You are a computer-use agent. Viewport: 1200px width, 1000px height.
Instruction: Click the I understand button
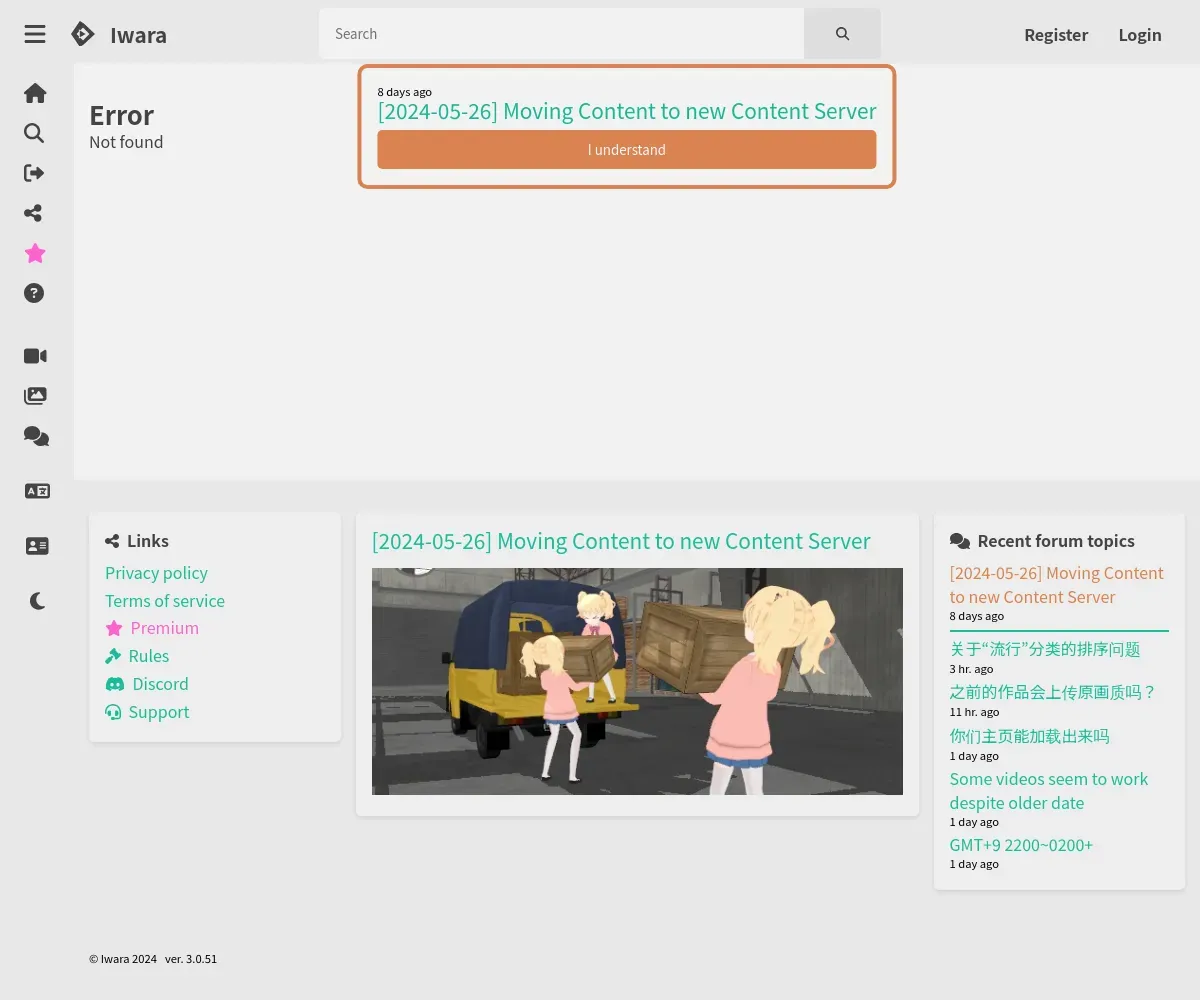627,149
